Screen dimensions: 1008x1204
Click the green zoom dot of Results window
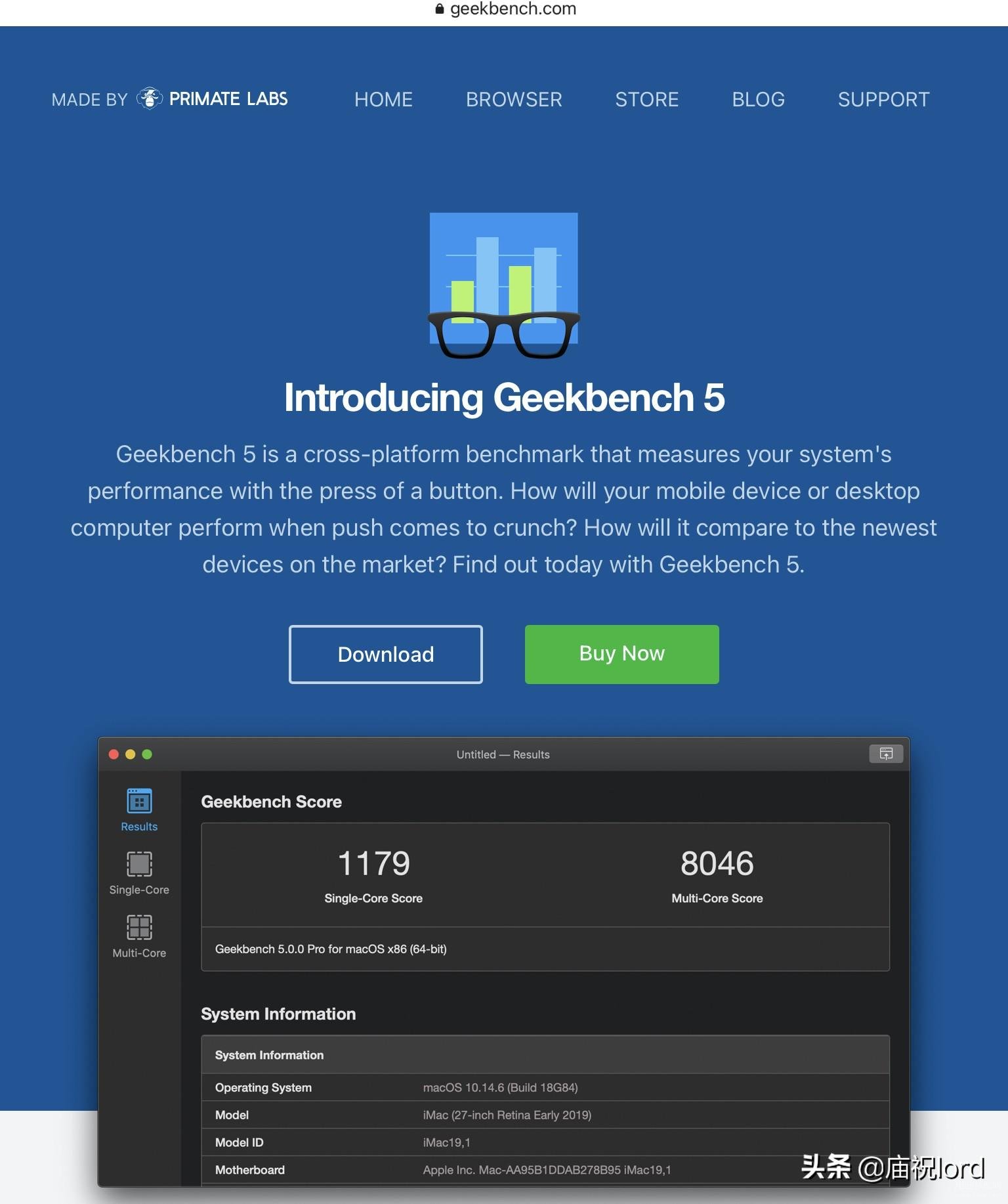coord(147,754)
